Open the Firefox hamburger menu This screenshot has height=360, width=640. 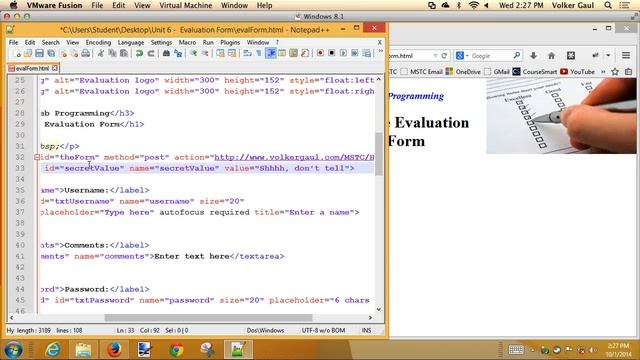[x=626, y=56]
